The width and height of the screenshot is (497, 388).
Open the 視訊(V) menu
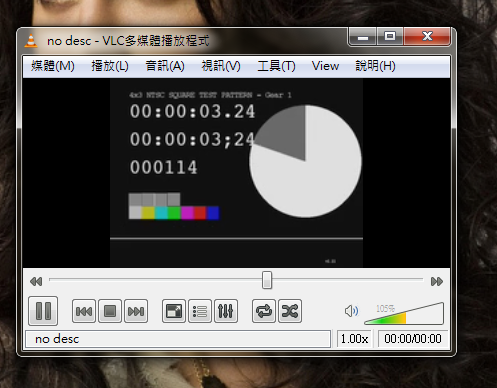pyautogui.click(x=221, y=66)
